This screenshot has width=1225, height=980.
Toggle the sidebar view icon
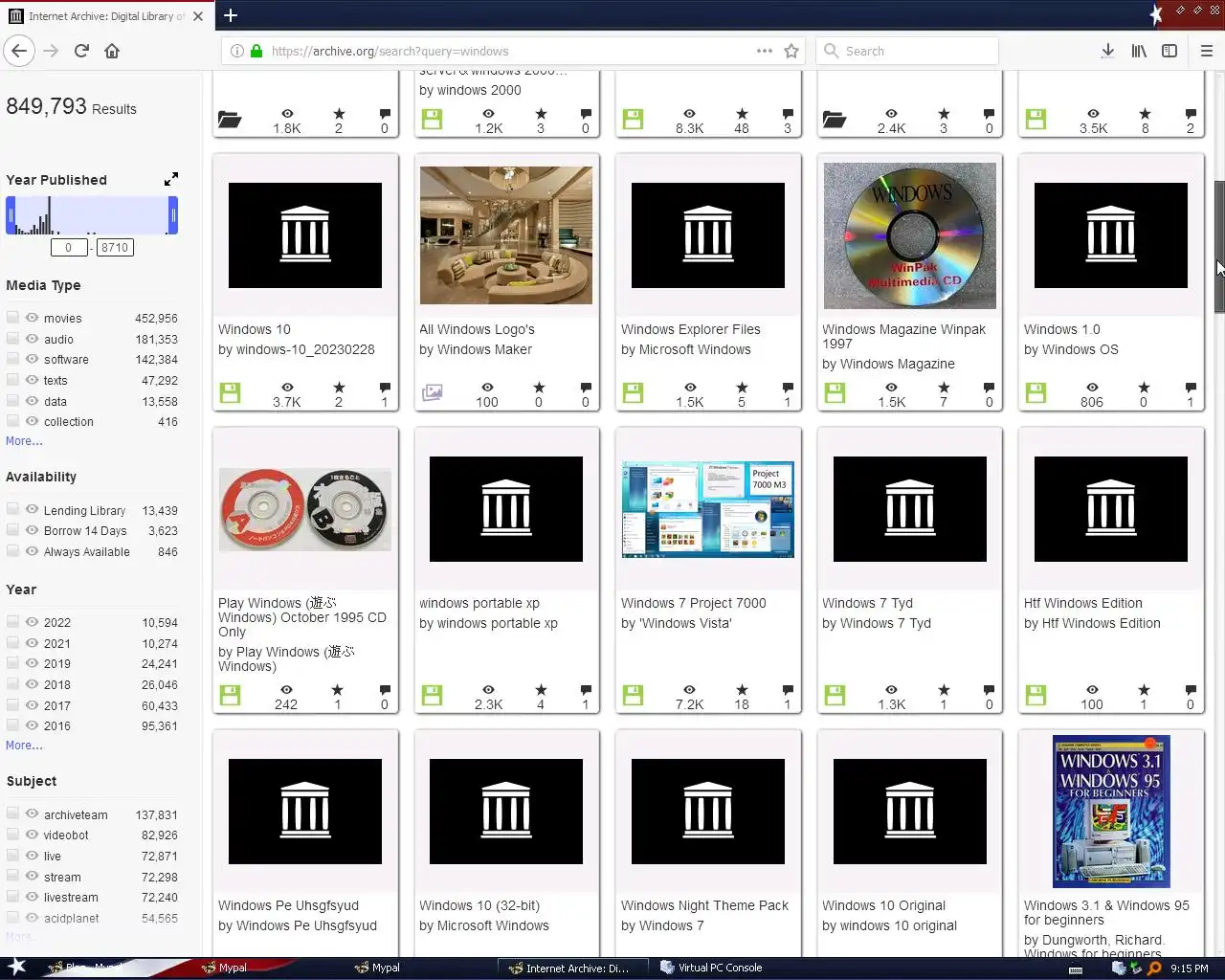(1169, 51)
